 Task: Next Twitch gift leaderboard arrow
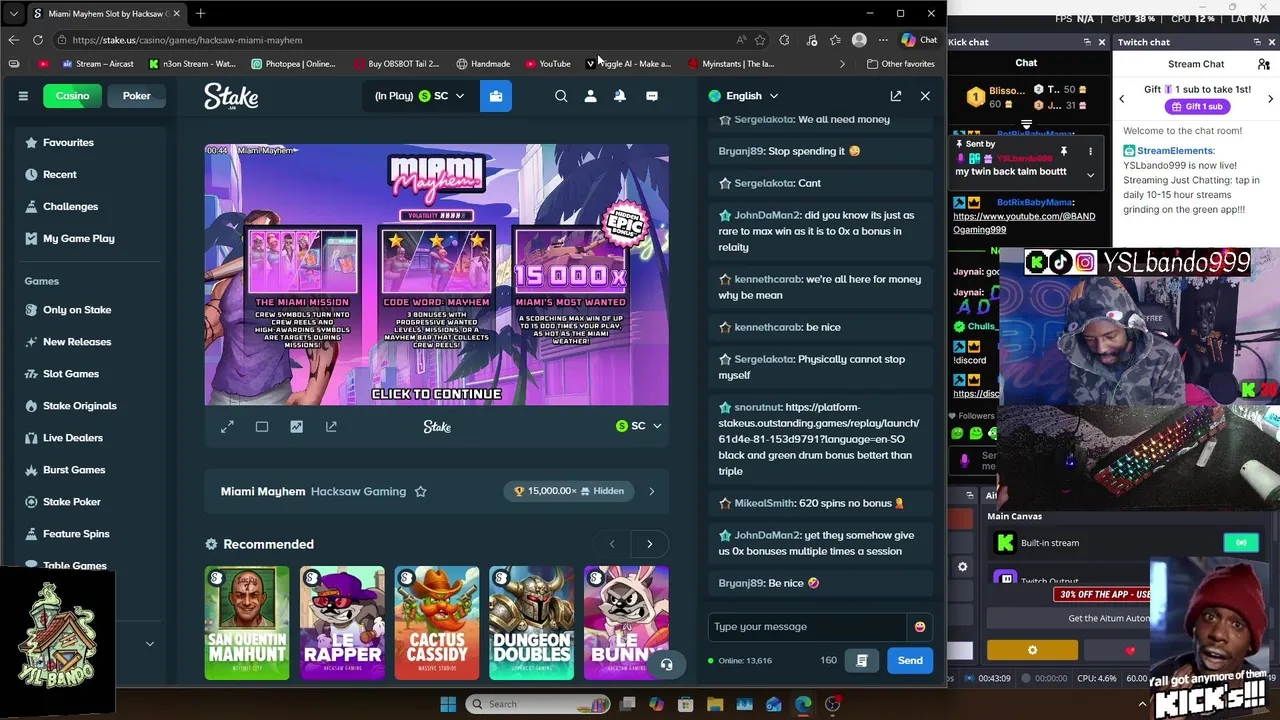1270,99
